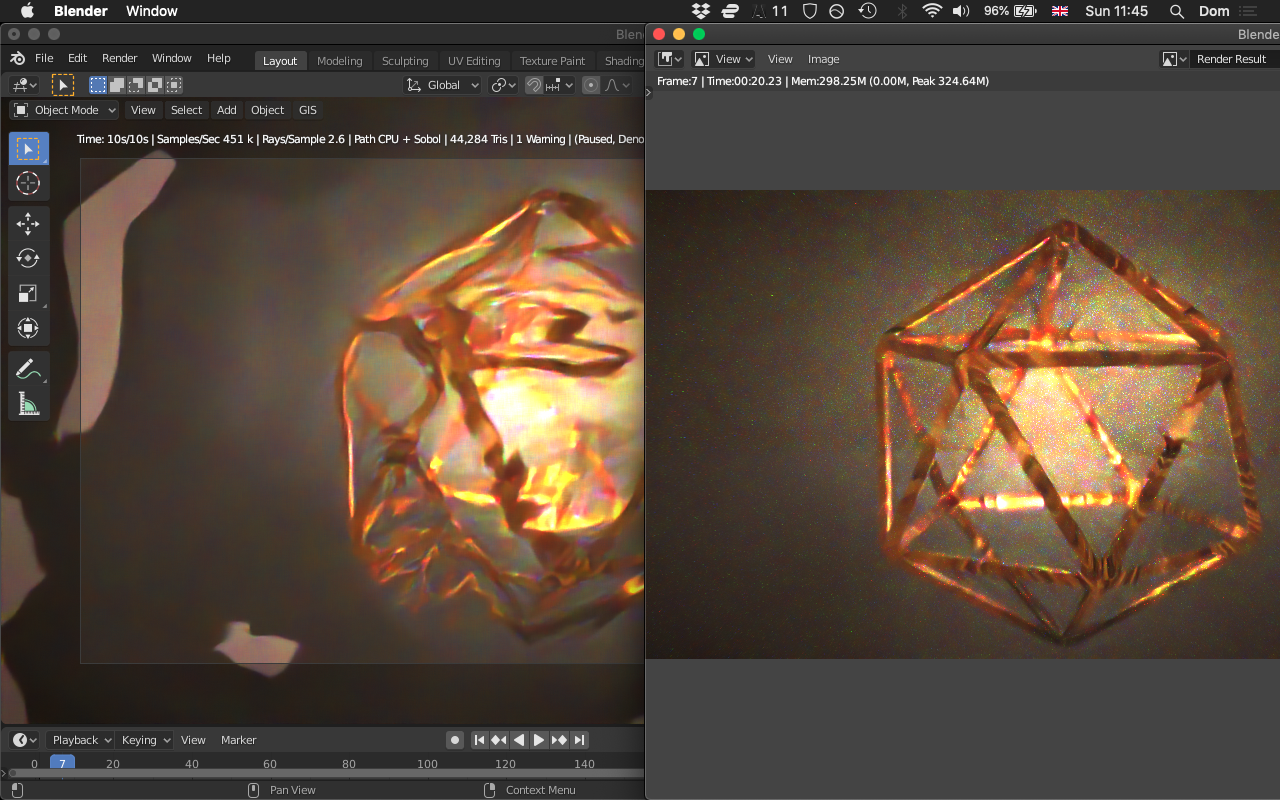Click the Select Box tool icon
Image resolution: width=1280 pixels, height=800 pixels.
coord(28,149)
